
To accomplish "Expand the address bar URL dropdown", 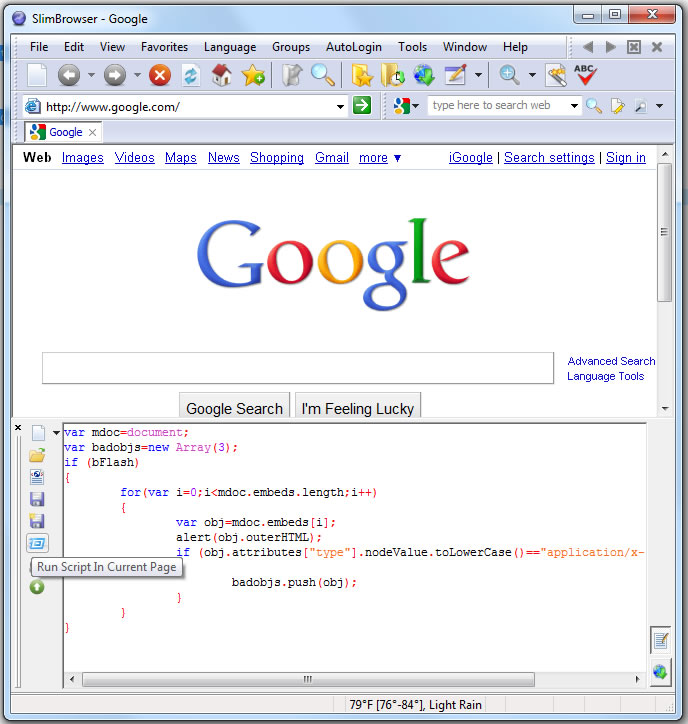I will [340, 107].
